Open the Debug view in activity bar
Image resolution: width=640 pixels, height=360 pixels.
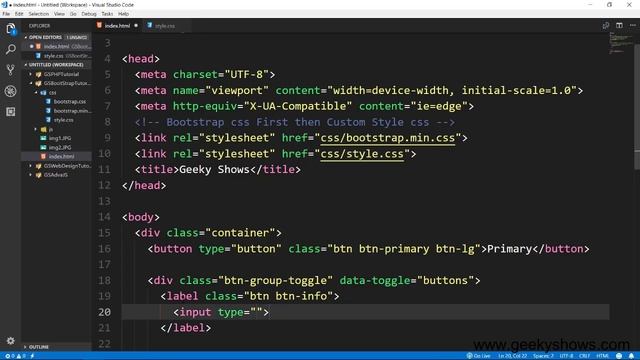pyautogui.click(x=11, y=91)
